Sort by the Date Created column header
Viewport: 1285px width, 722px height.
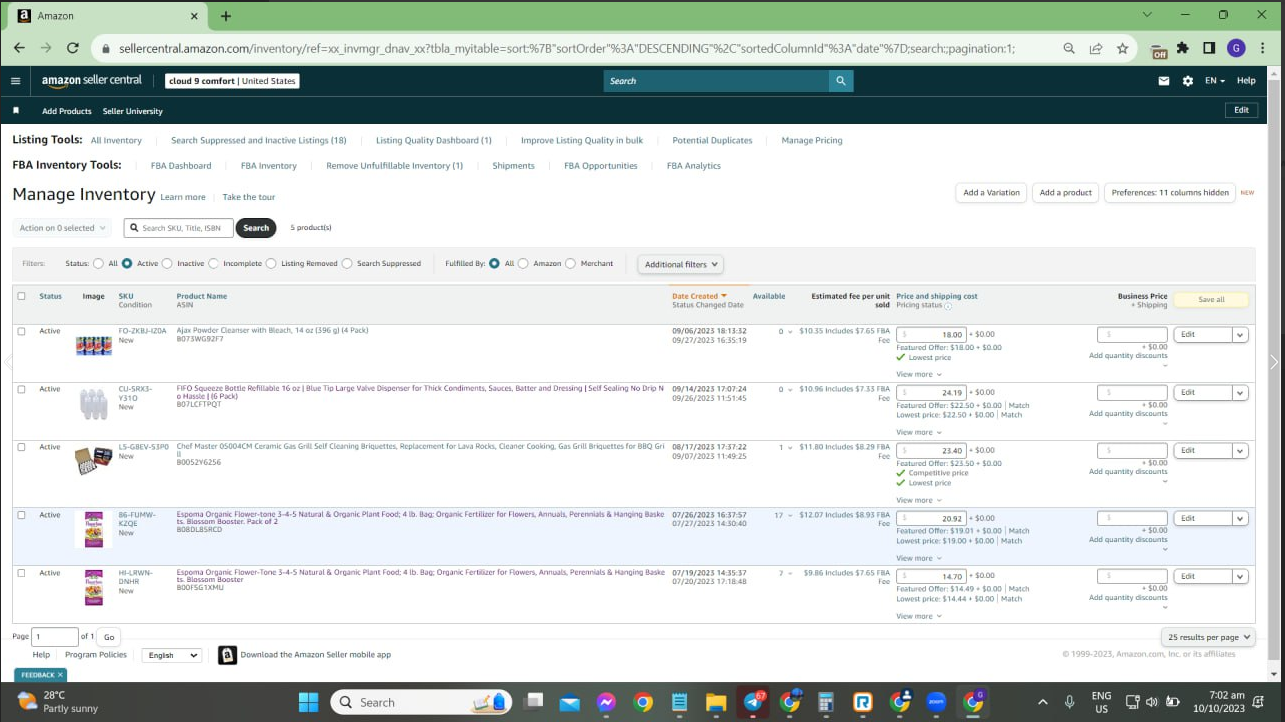click(x=699, y=296)
